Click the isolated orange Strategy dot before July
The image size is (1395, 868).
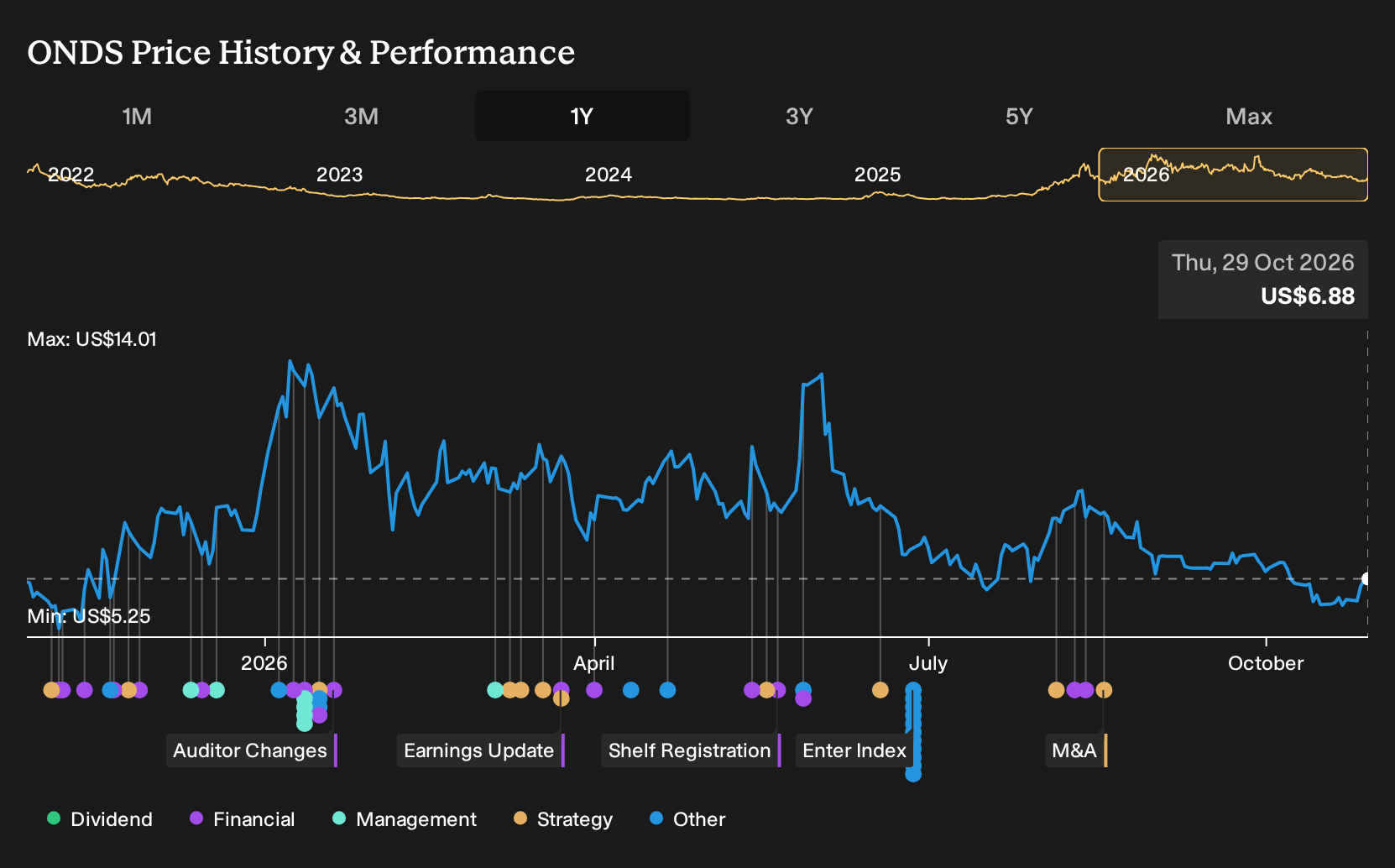point(880,690)
